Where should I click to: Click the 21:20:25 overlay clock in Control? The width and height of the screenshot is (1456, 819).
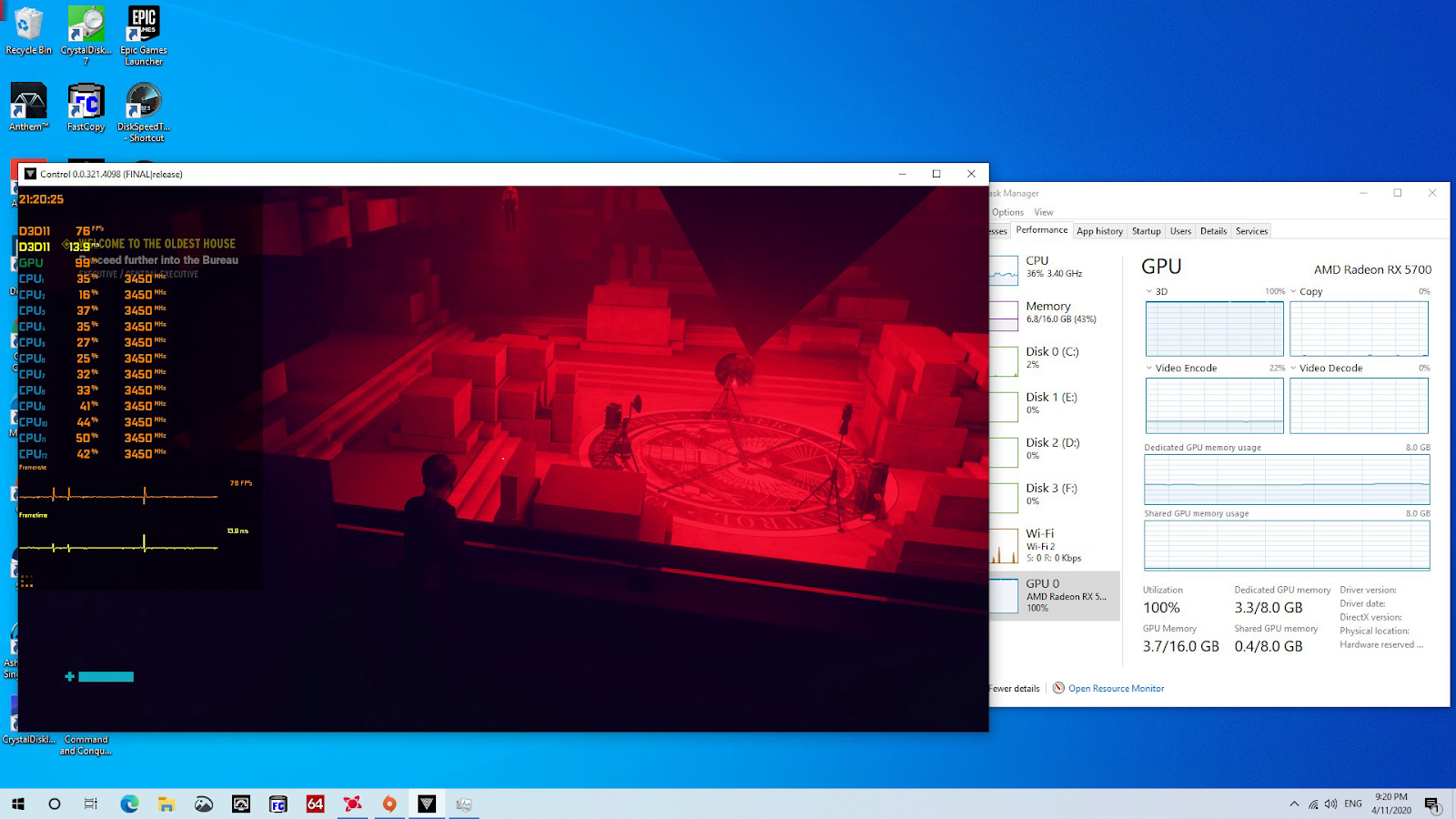(x=42, y=199)
